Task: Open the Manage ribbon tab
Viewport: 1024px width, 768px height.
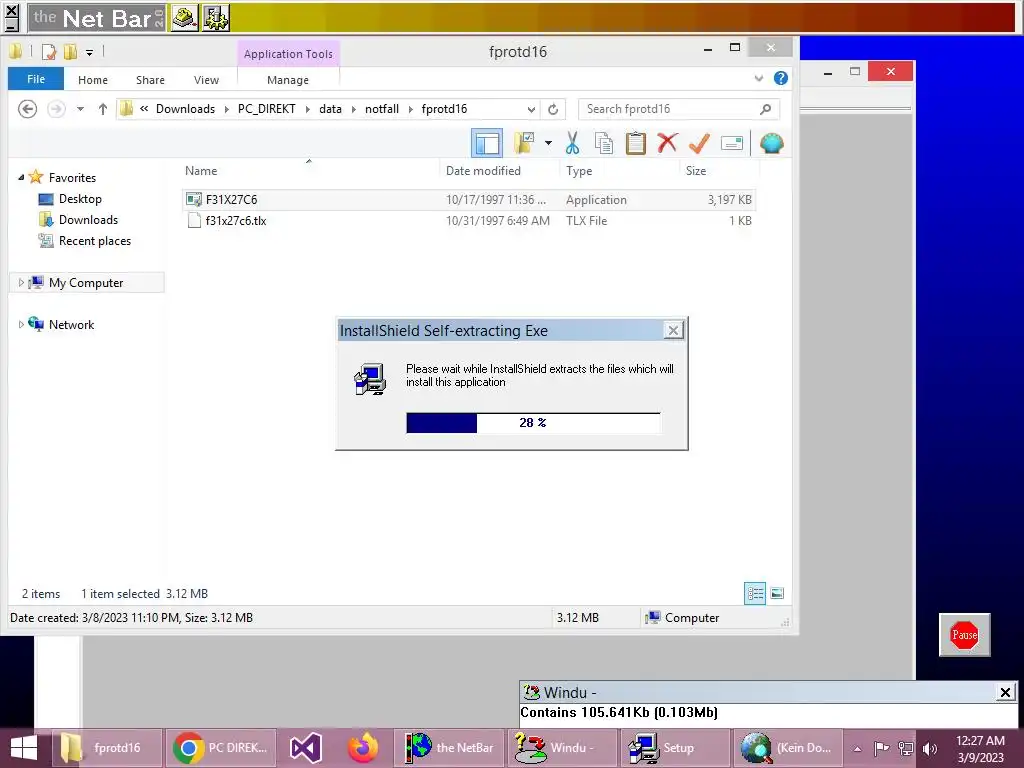Action: pos(288,80)
